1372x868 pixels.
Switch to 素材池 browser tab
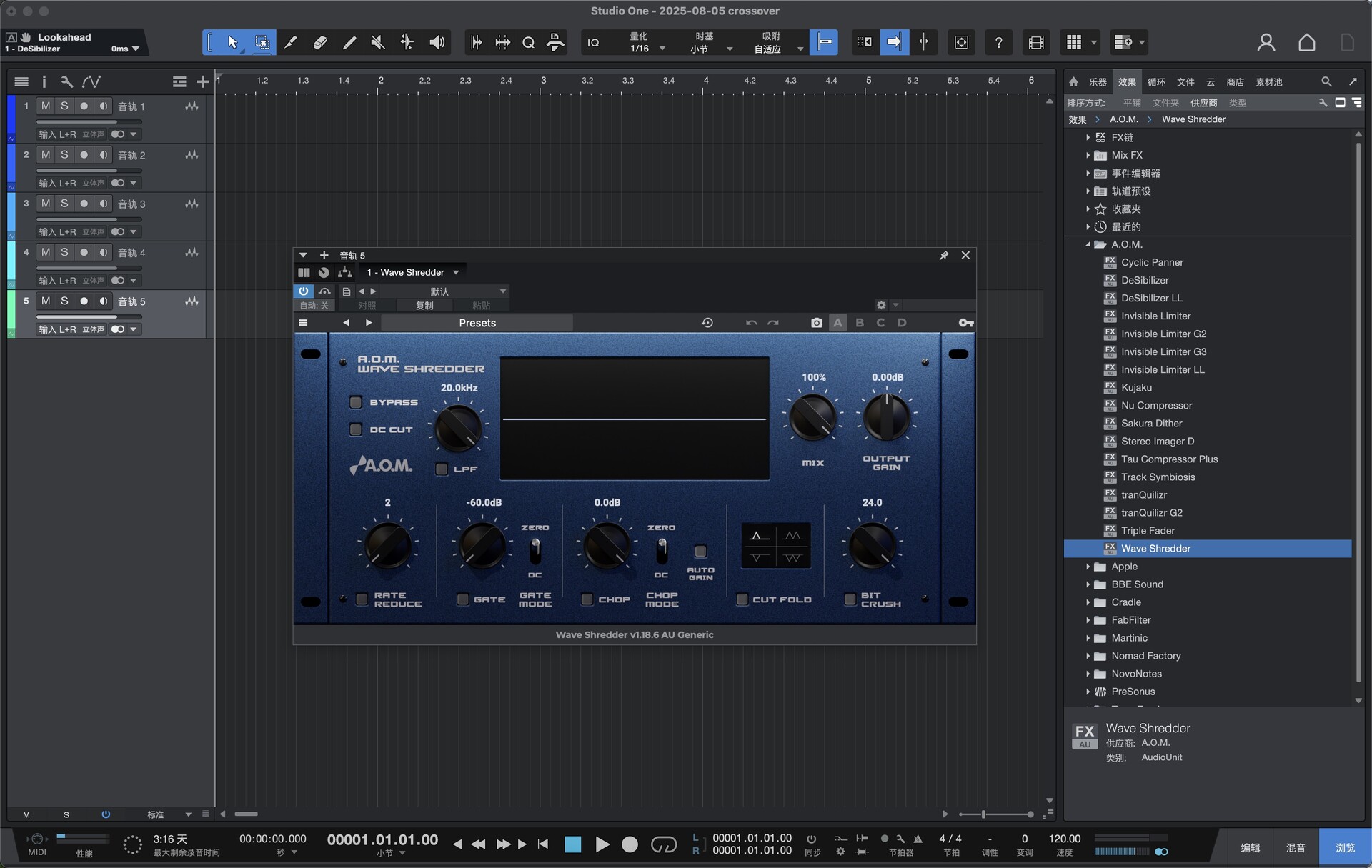coord(1269,82)
